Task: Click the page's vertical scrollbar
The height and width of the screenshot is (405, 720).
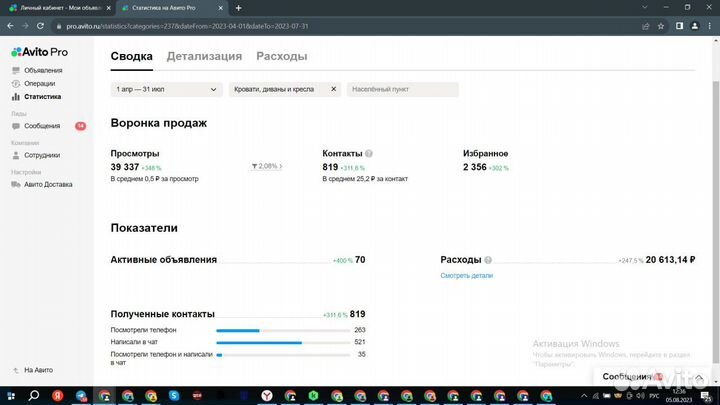Action: coord(716,220)
